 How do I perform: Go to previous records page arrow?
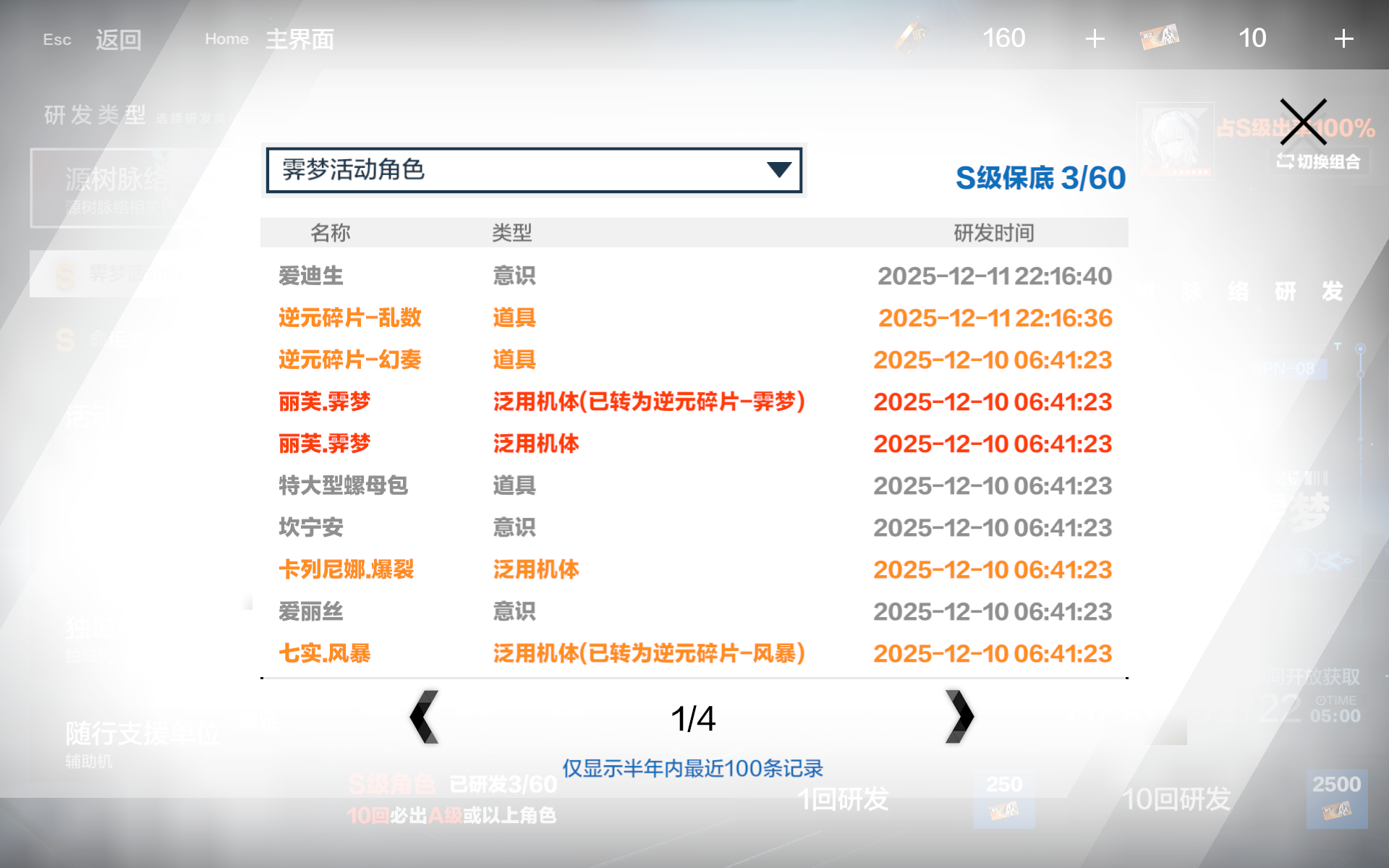tap(425, 717)
